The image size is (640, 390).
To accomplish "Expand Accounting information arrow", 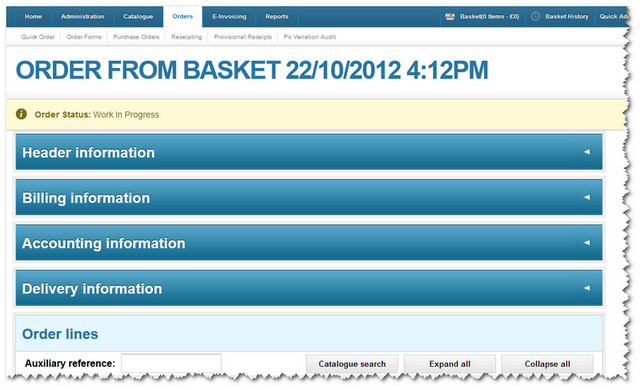I will 587,242.
